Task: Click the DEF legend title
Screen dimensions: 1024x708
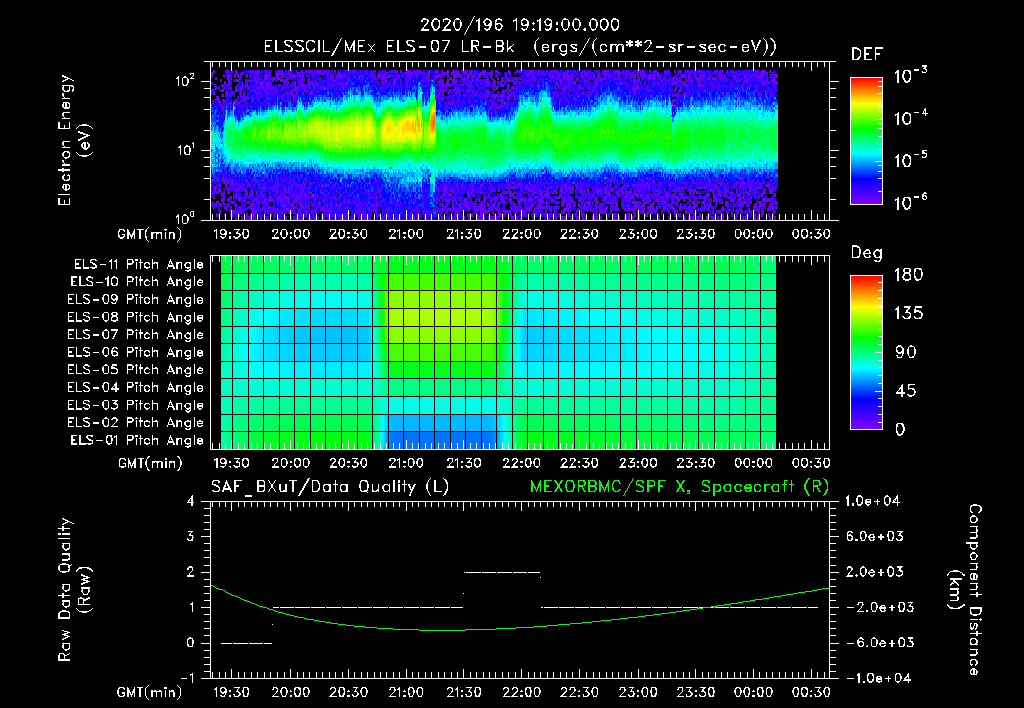Action: [x=867, y=55]
